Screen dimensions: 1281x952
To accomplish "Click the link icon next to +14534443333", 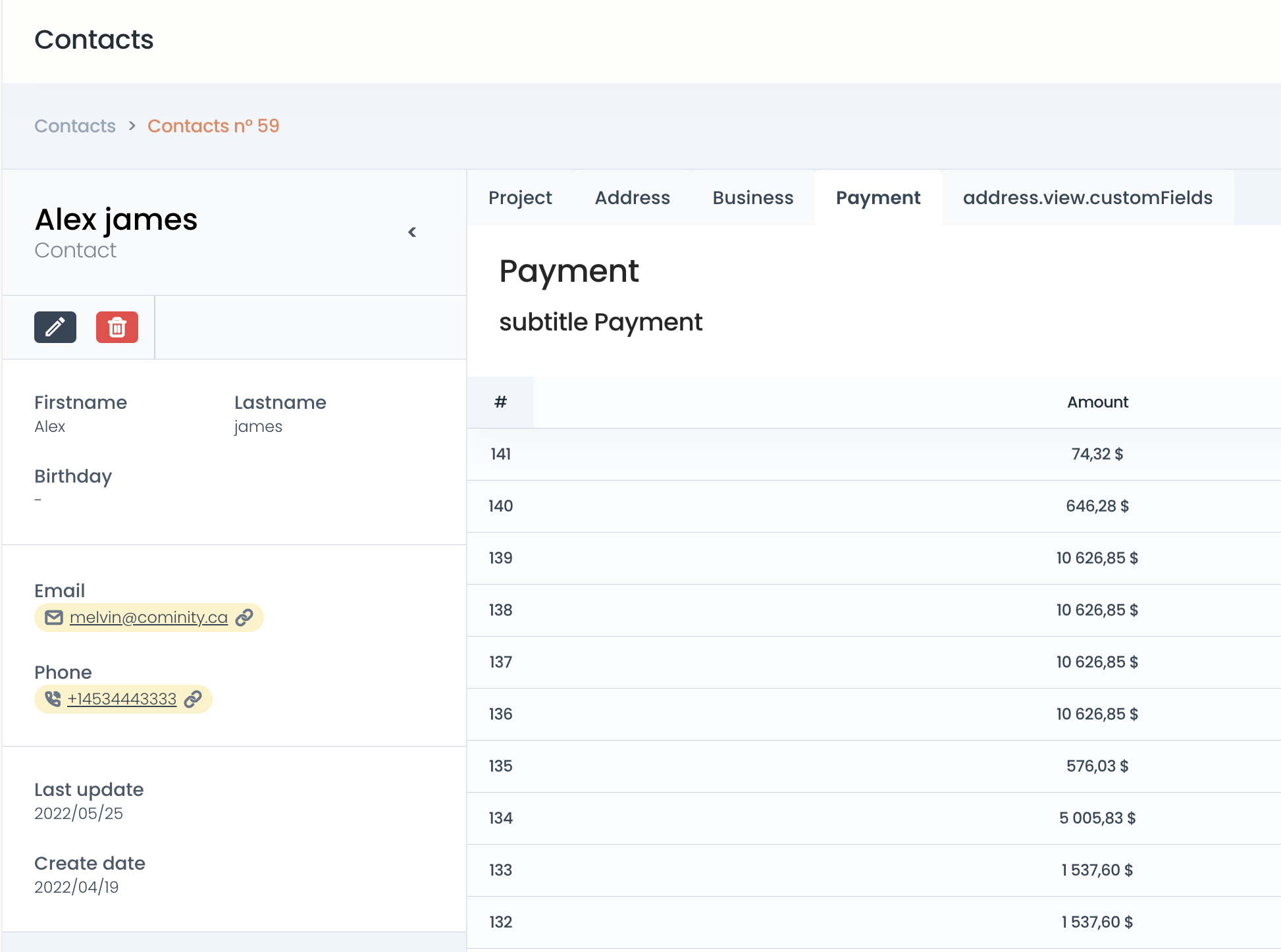I will click(x=193, y=699).
